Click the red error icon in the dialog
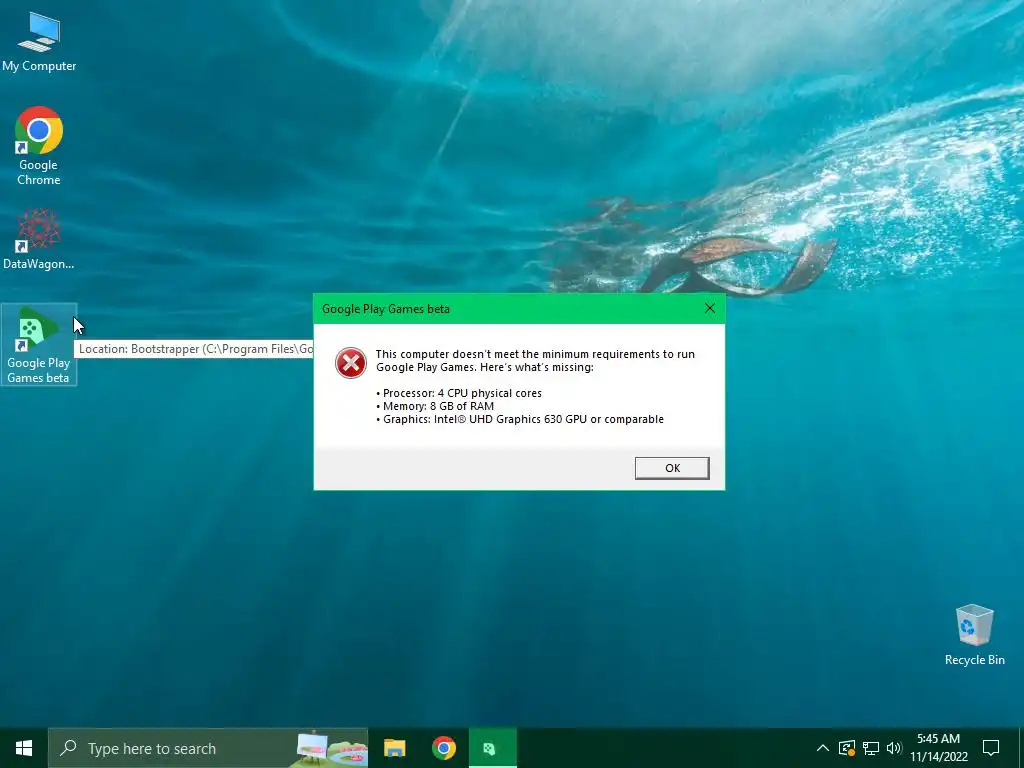Viewport: 1024px width, 768px height. pos(351,362)
